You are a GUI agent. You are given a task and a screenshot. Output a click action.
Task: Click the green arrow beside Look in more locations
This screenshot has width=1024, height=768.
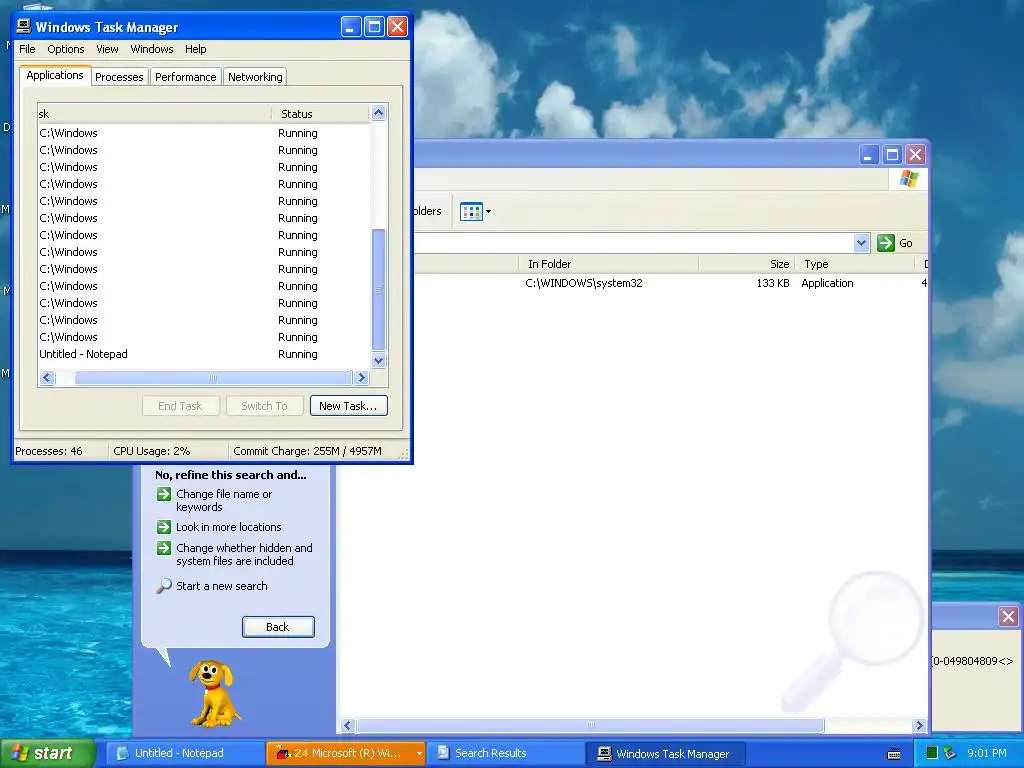pyautogui.click(x=164, y=527)
